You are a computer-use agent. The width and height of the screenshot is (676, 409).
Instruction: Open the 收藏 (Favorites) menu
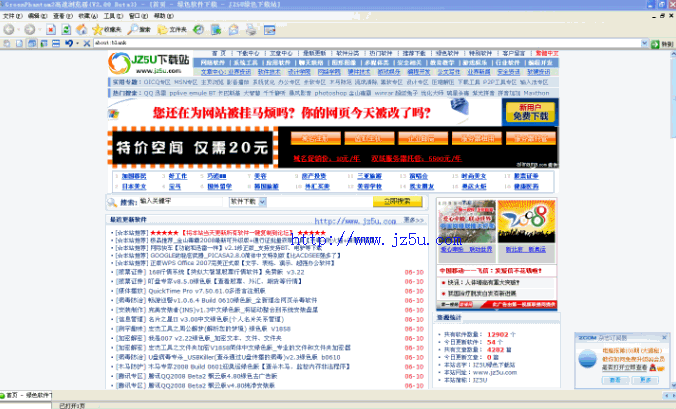pos(88,16)
